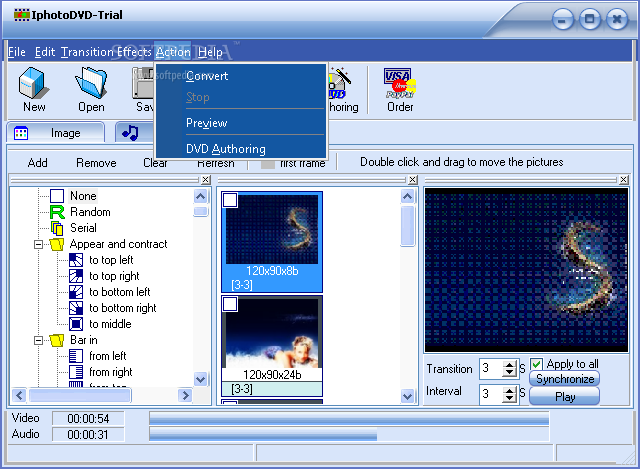Choose Convert from the Action menu
Image resolution: width=640 pixels, height=469 pixels.
[241, 76]
